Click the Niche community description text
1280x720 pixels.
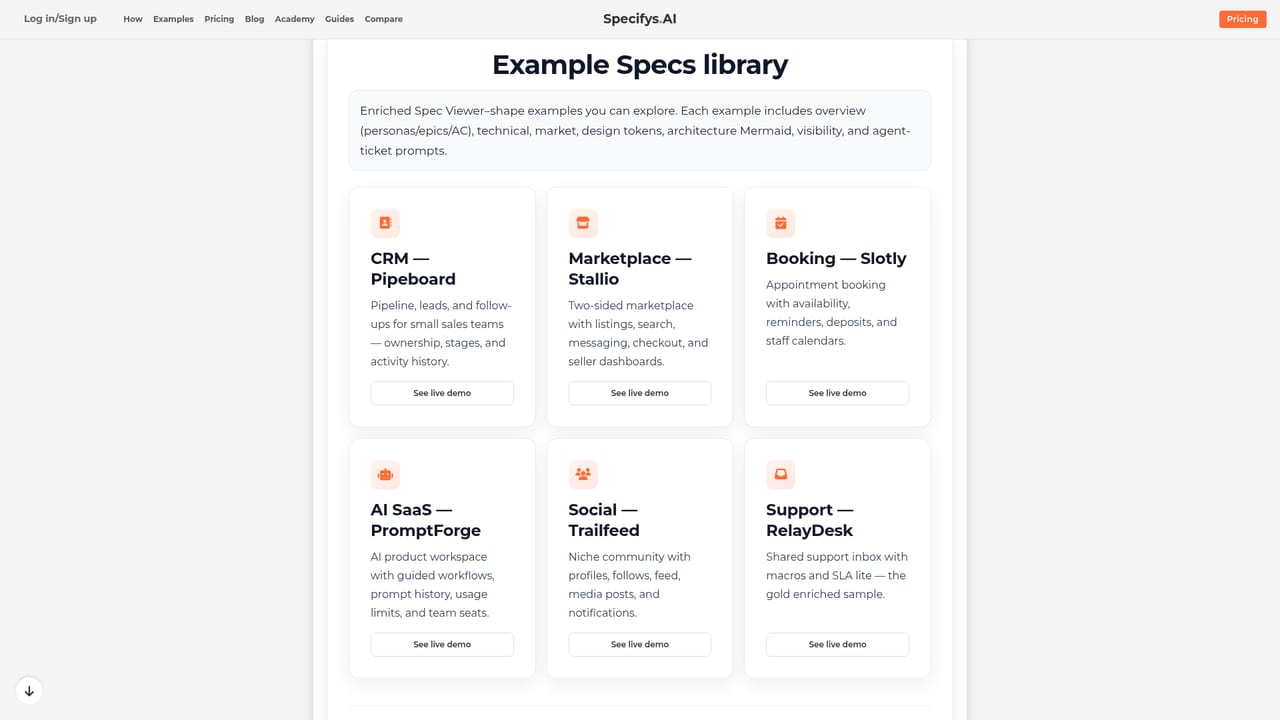tap(630, 584)
